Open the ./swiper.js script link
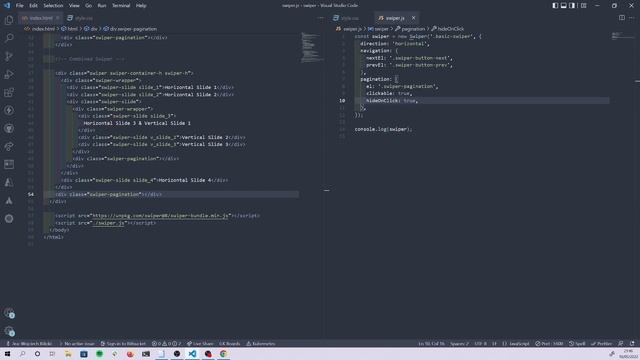The image size is (640, 360). coord(109,223)
